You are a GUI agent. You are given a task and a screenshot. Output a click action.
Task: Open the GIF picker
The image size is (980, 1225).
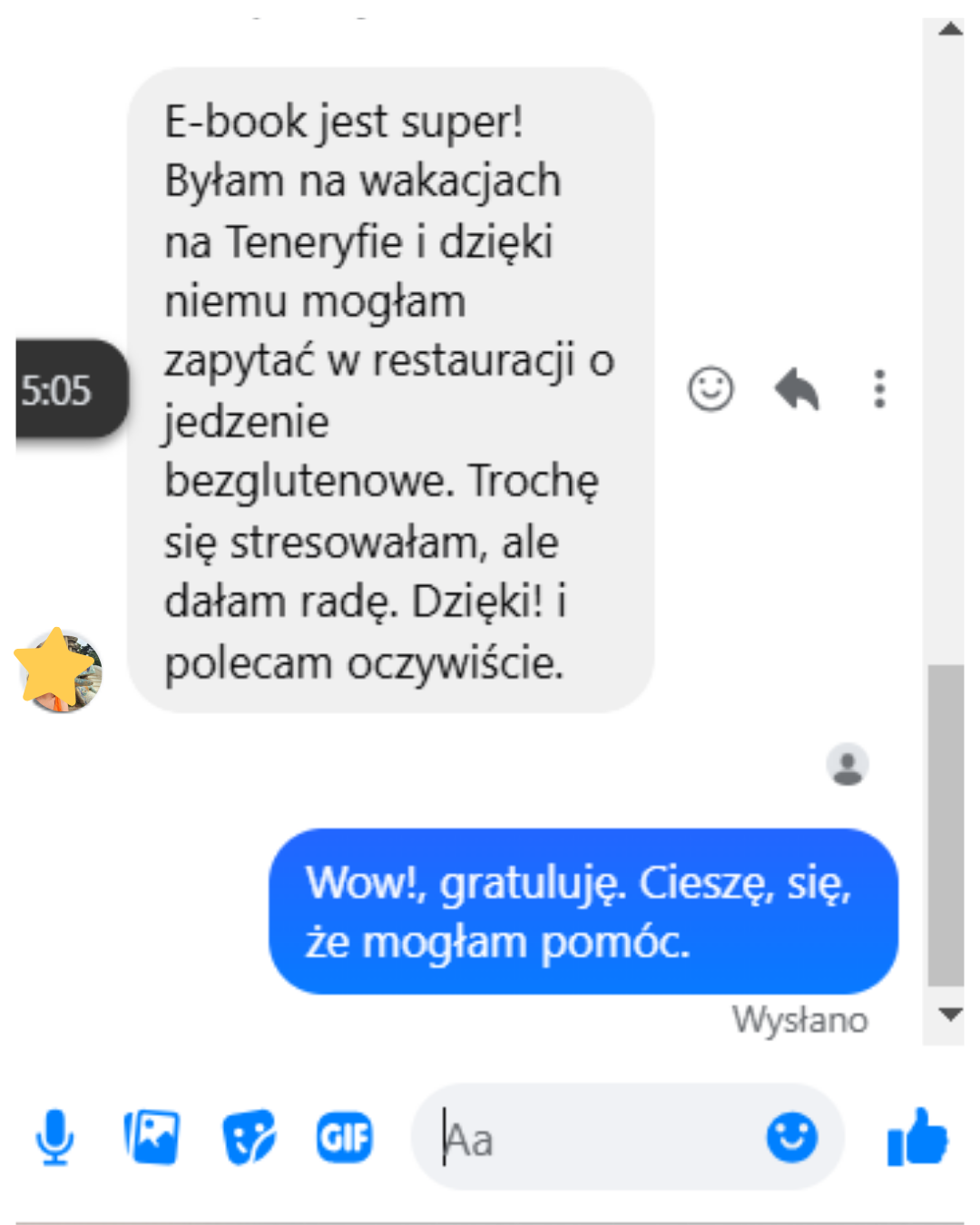[x=345, y=1137]
